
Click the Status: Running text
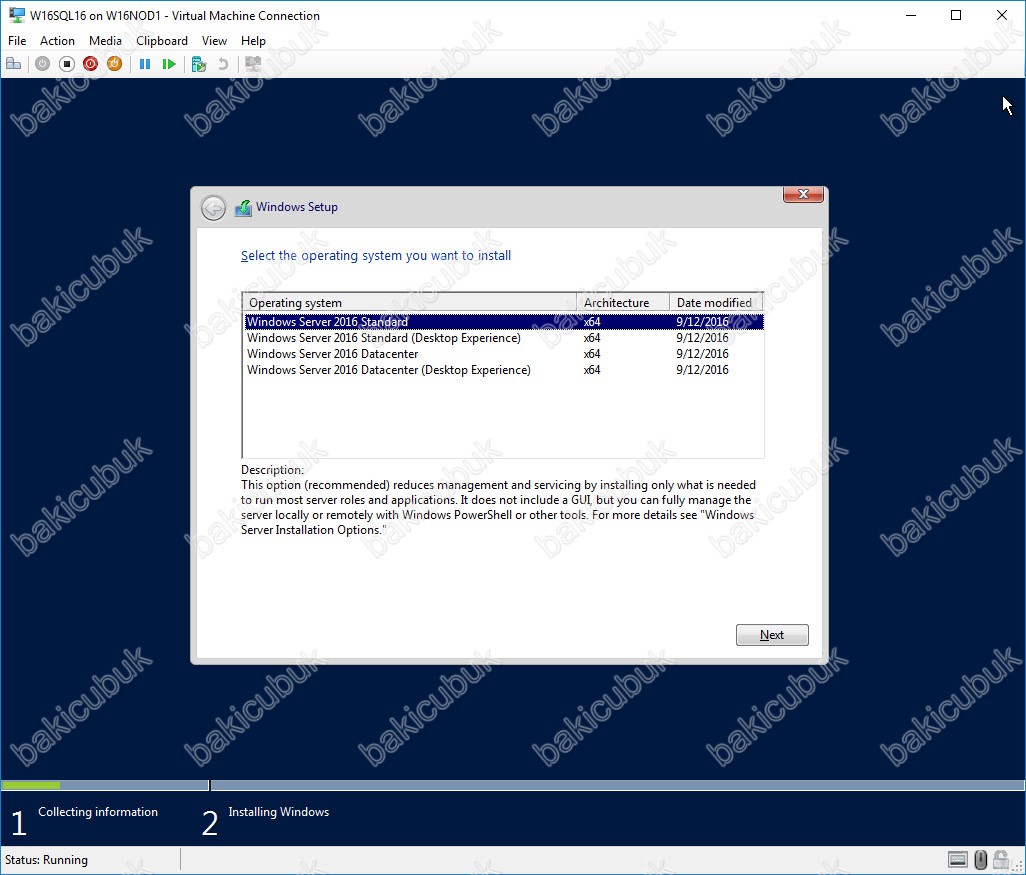tap(46, 859)
